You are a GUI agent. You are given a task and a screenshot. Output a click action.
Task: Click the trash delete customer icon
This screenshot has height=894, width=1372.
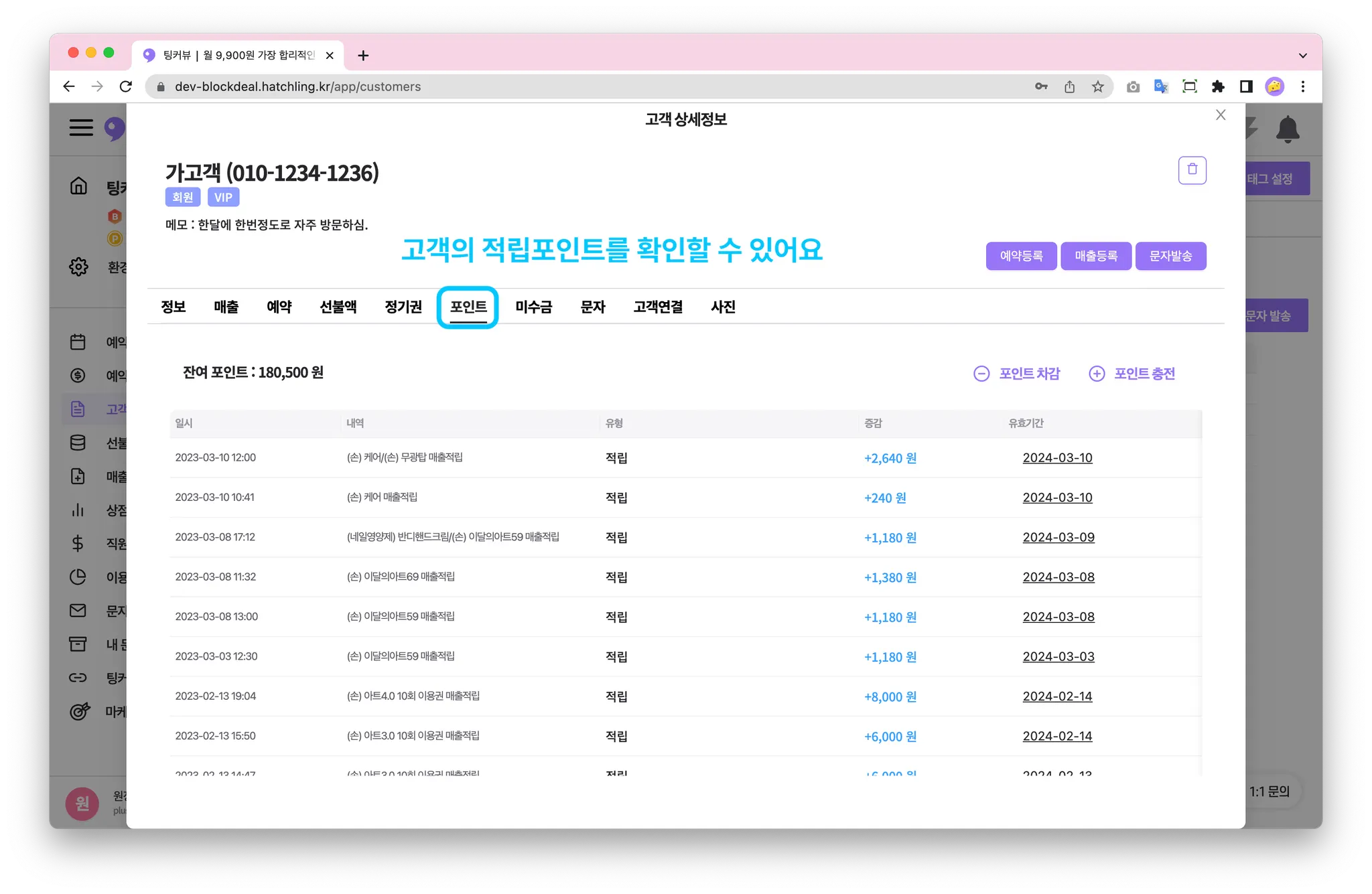[1192, 170]
